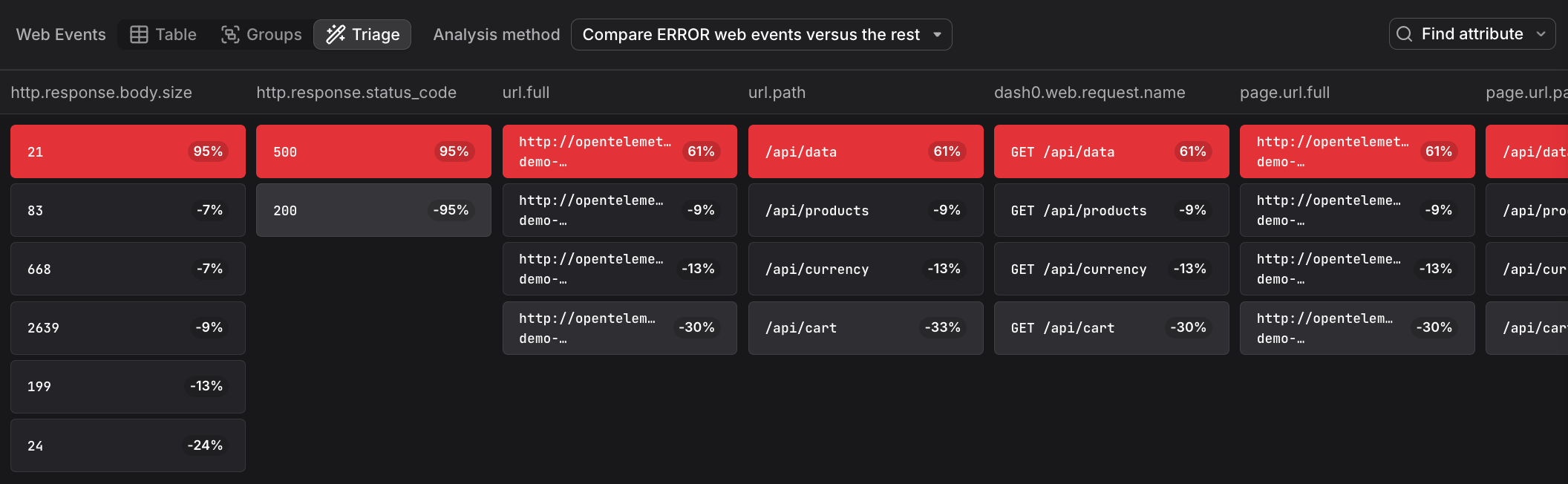This screenshot has height=484, width=1568.
Task: Select the page.url.full card with 61%
Action: (1357, 151)
